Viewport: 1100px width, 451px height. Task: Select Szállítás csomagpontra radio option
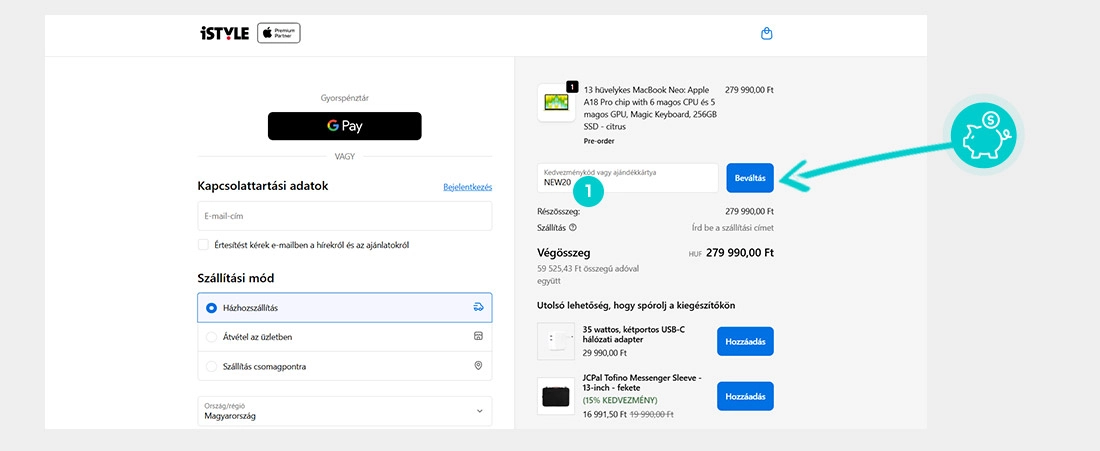[211, 367]
